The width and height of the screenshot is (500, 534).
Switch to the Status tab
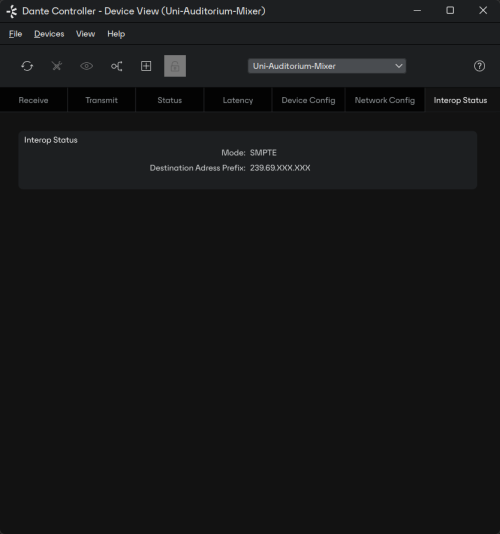[x=170, y=100]
